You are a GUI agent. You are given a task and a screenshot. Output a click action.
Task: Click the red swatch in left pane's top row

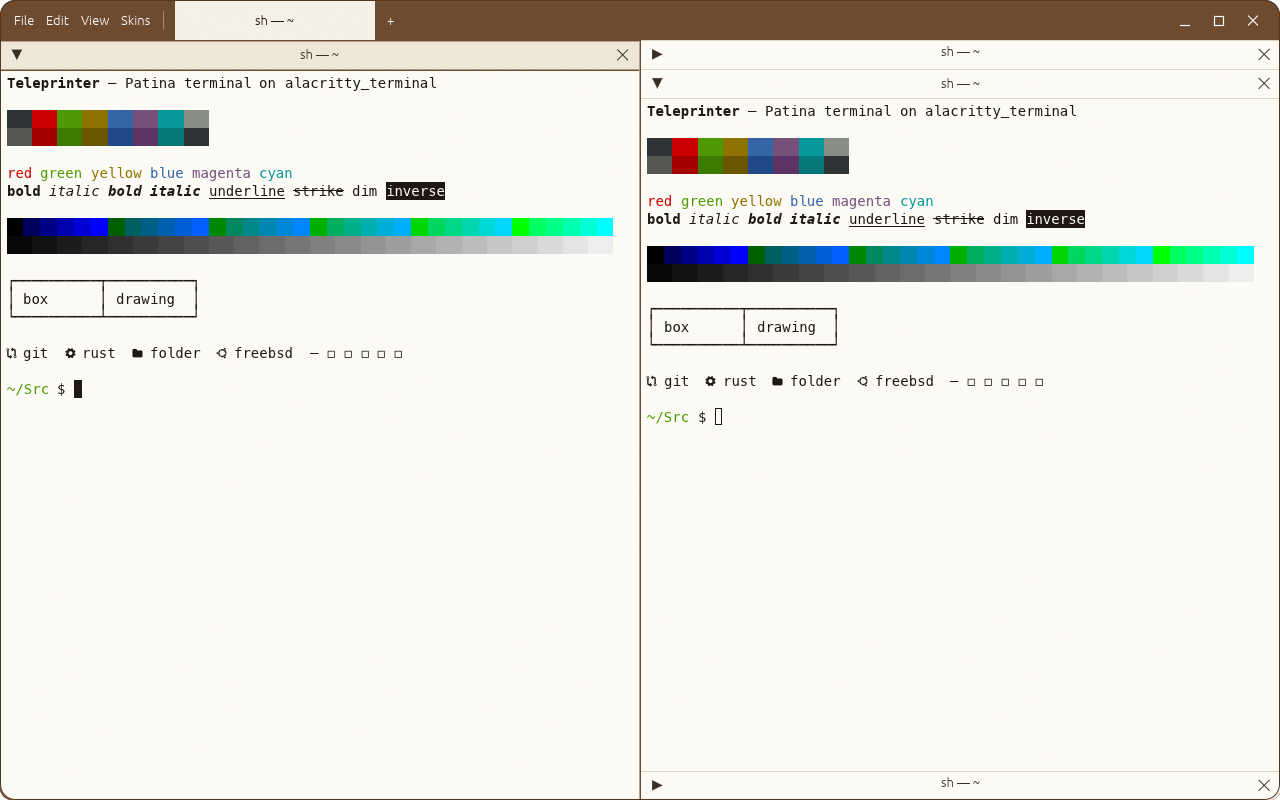[x=45, y=119]
